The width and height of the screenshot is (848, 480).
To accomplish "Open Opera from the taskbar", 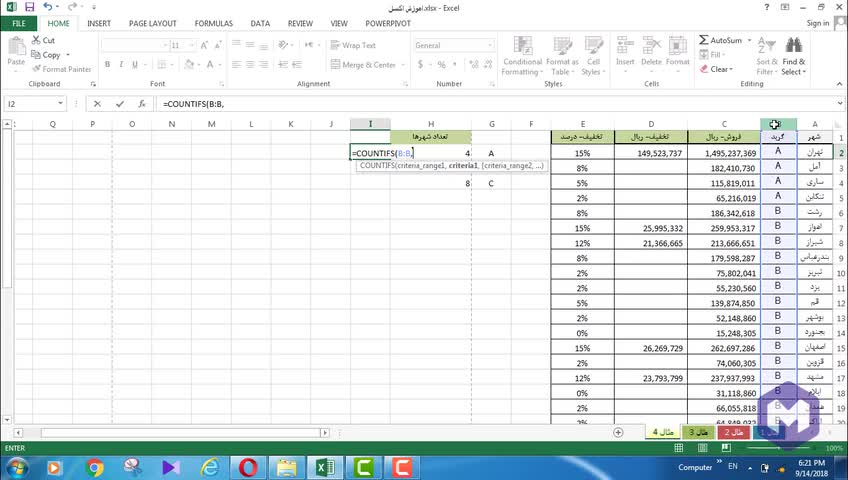I will pyautogui.click(x=248, y=467).
